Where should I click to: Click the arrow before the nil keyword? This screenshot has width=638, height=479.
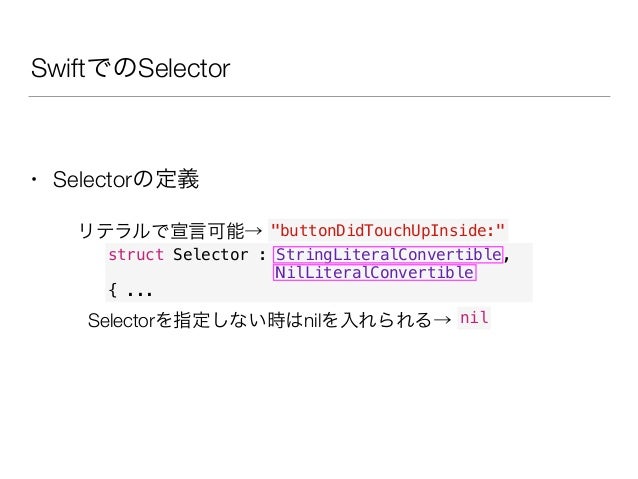click(442, 320)
